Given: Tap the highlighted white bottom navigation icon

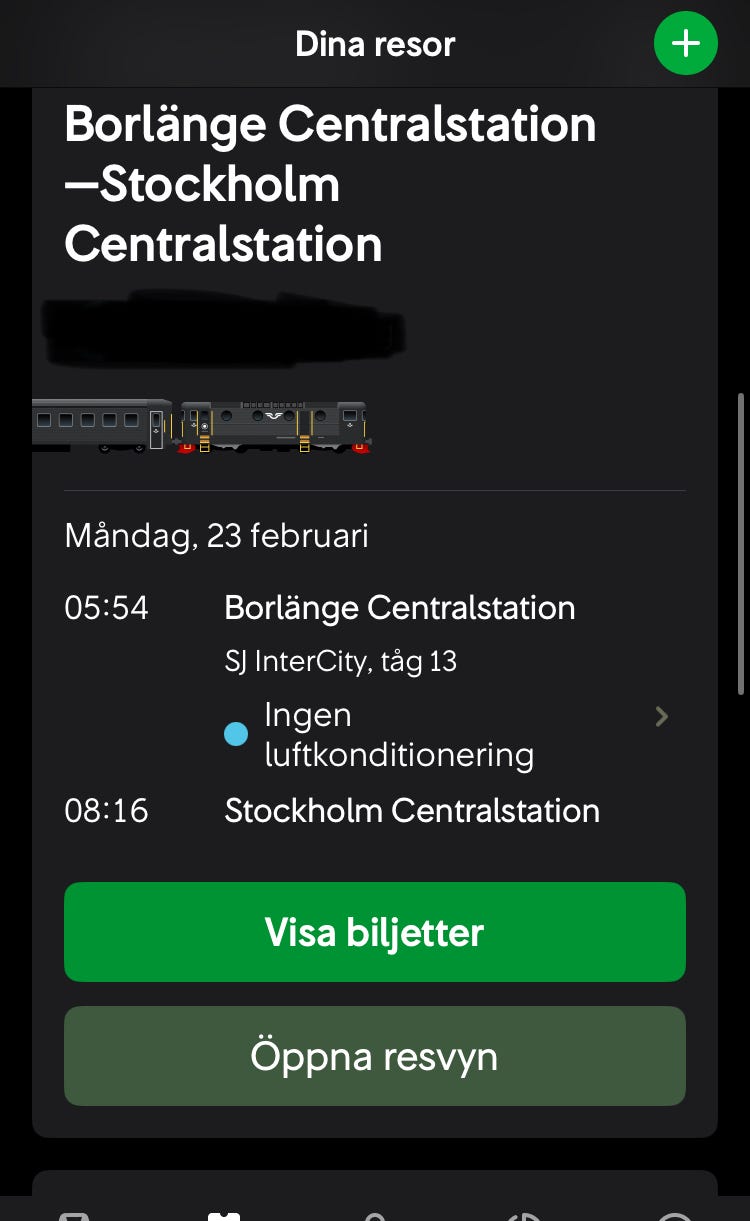Looking at the screenshot, I should coord(224,1214).
